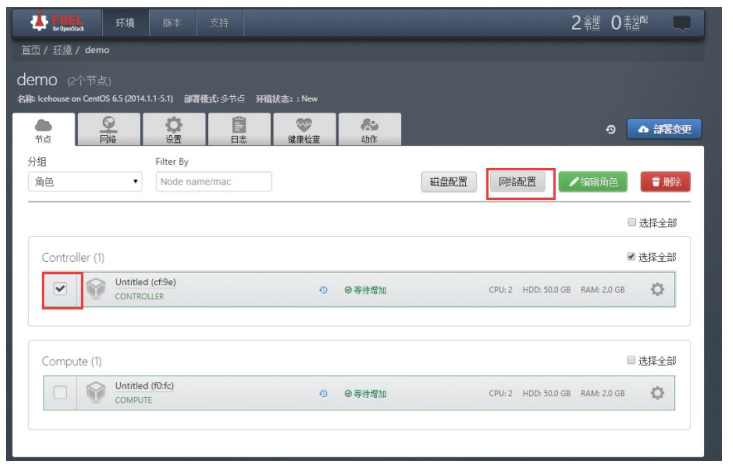This screenshot has width=733, height=467.
Task: Open the 节点 nodes tab
Action: pyautogui.click(x=43, y=130)
